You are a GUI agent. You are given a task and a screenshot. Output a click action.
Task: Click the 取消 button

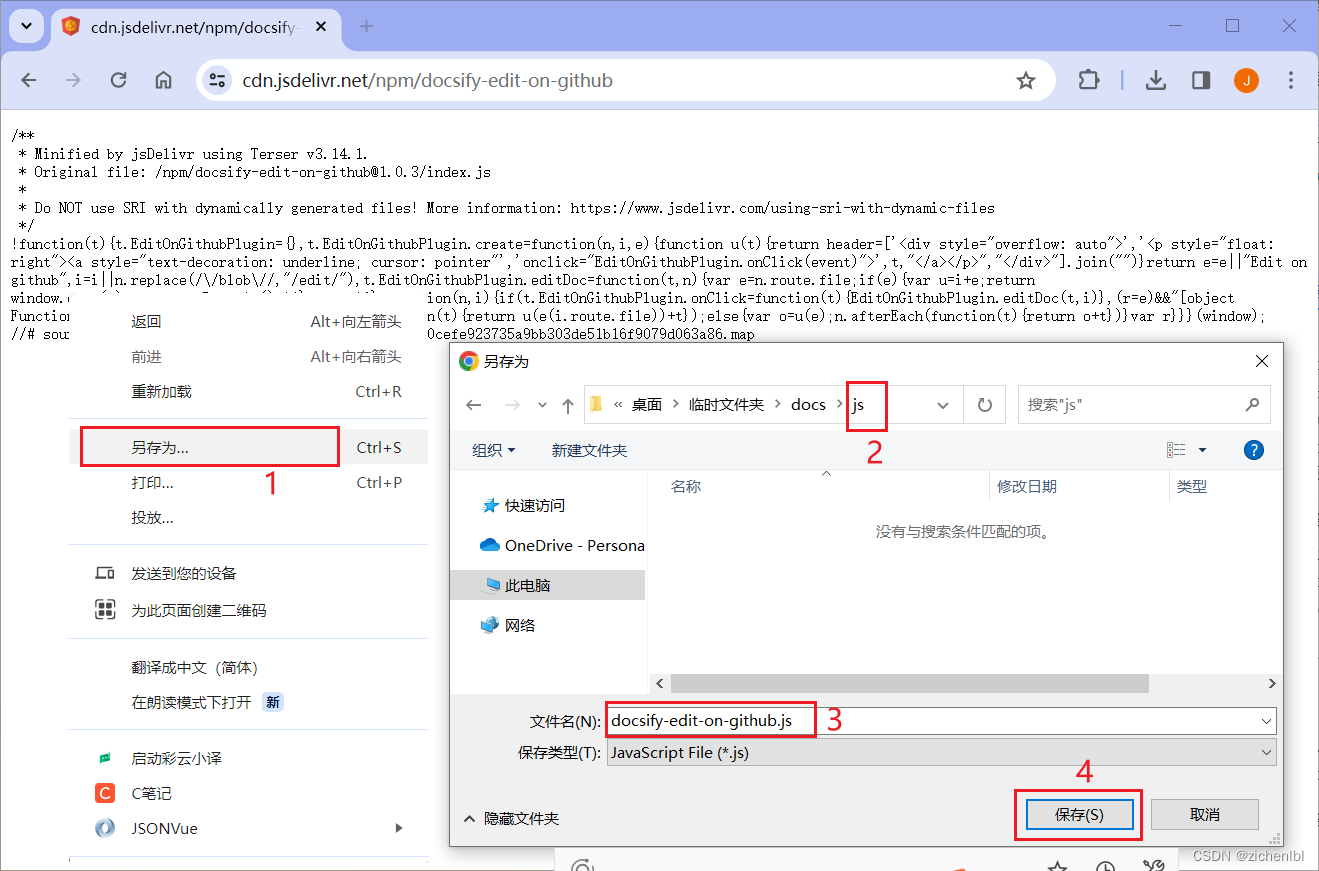pyautogui.click(x=1205, y=815)
